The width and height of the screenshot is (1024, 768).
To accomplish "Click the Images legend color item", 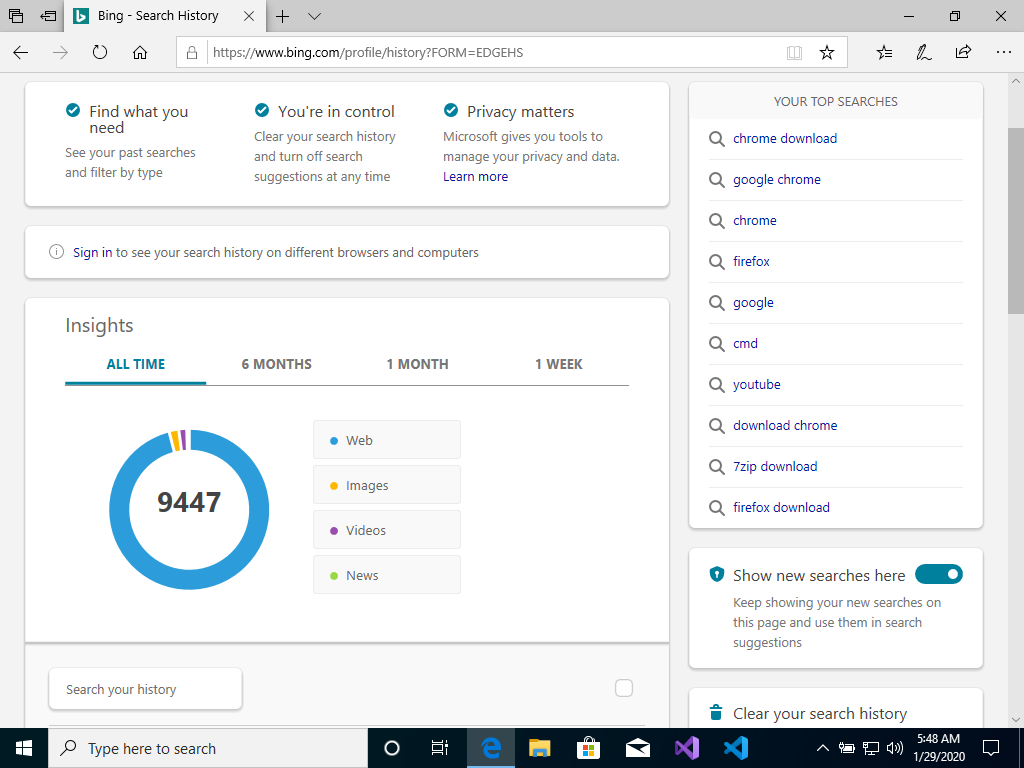I will click(386, 485).
